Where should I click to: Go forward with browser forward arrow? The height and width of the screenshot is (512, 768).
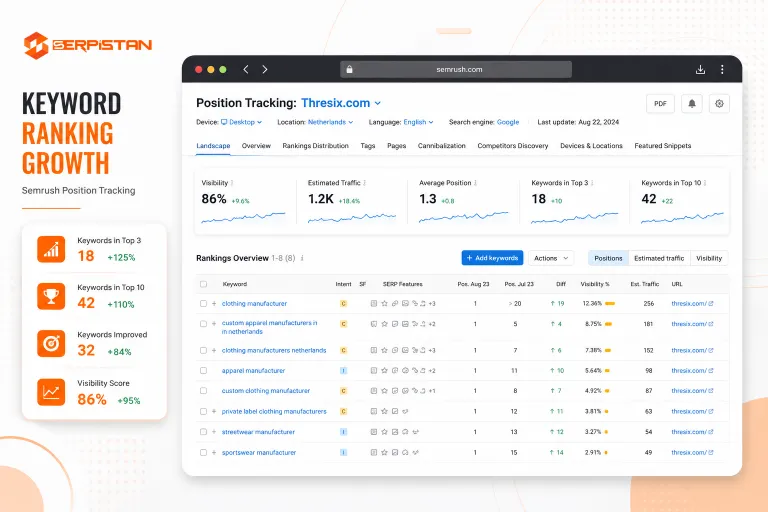[264, 70]
